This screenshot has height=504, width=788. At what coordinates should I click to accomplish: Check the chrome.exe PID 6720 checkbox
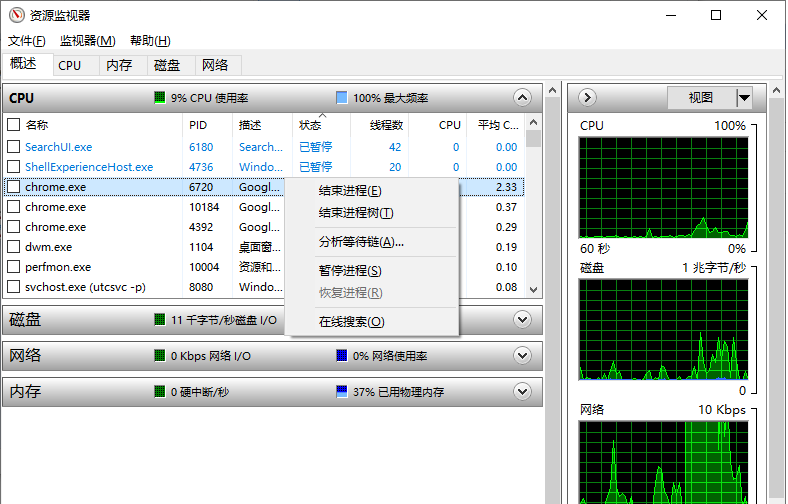(14, 187)
